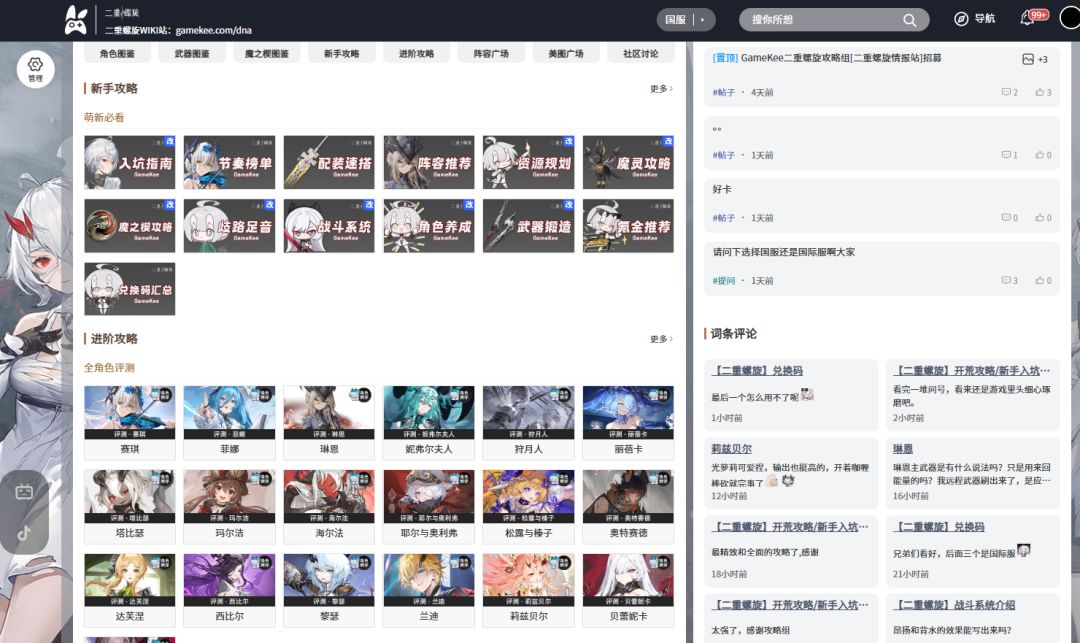Image resolution: width=1080 pixels, height=643 pixels.
Task: Open the gamekee.com/dna wiki site title
Action: 178,30
